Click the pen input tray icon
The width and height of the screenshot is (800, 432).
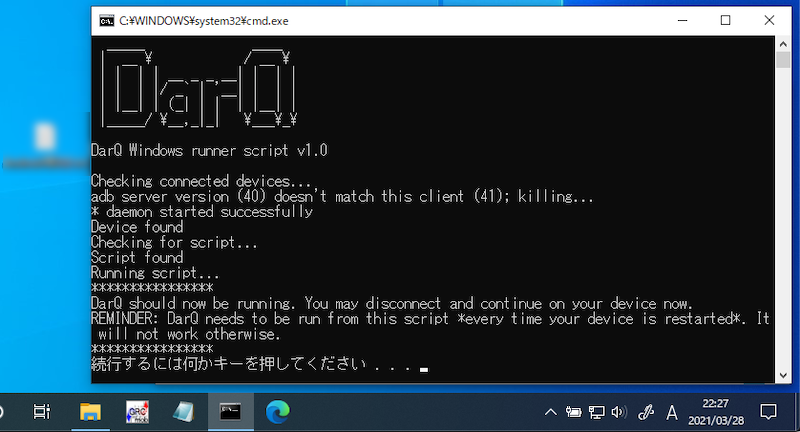tap(646, 411)
